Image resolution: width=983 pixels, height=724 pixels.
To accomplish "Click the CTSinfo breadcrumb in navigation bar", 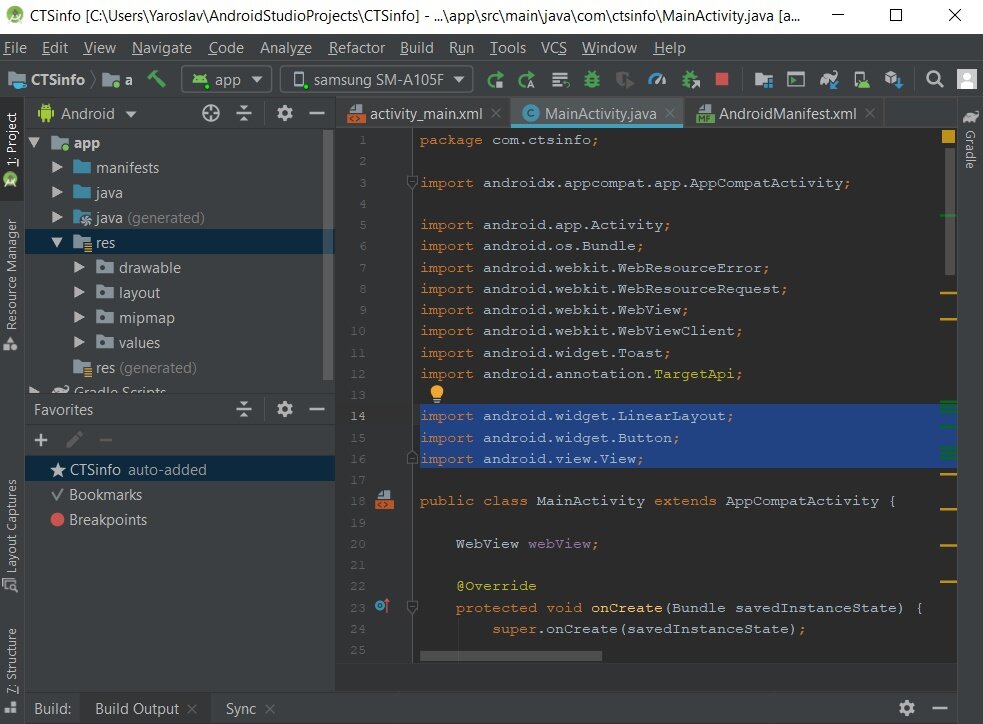I will coord(47,80).
